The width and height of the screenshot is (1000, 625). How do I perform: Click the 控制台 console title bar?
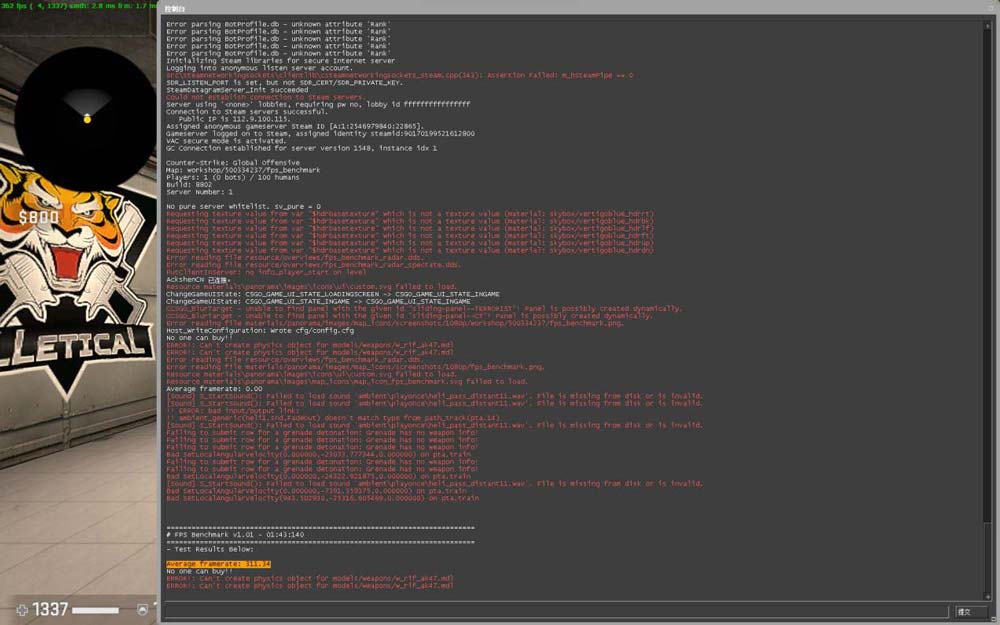click(x=577, y=8)
